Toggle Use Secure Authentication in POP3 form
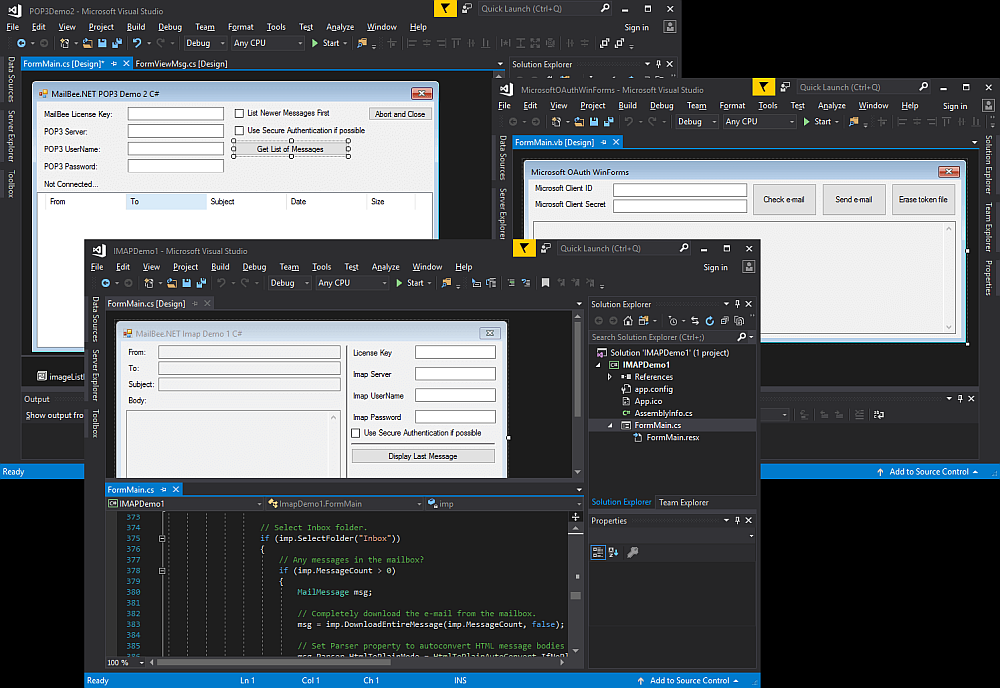 pyautogui.click(x=239, y=131)
